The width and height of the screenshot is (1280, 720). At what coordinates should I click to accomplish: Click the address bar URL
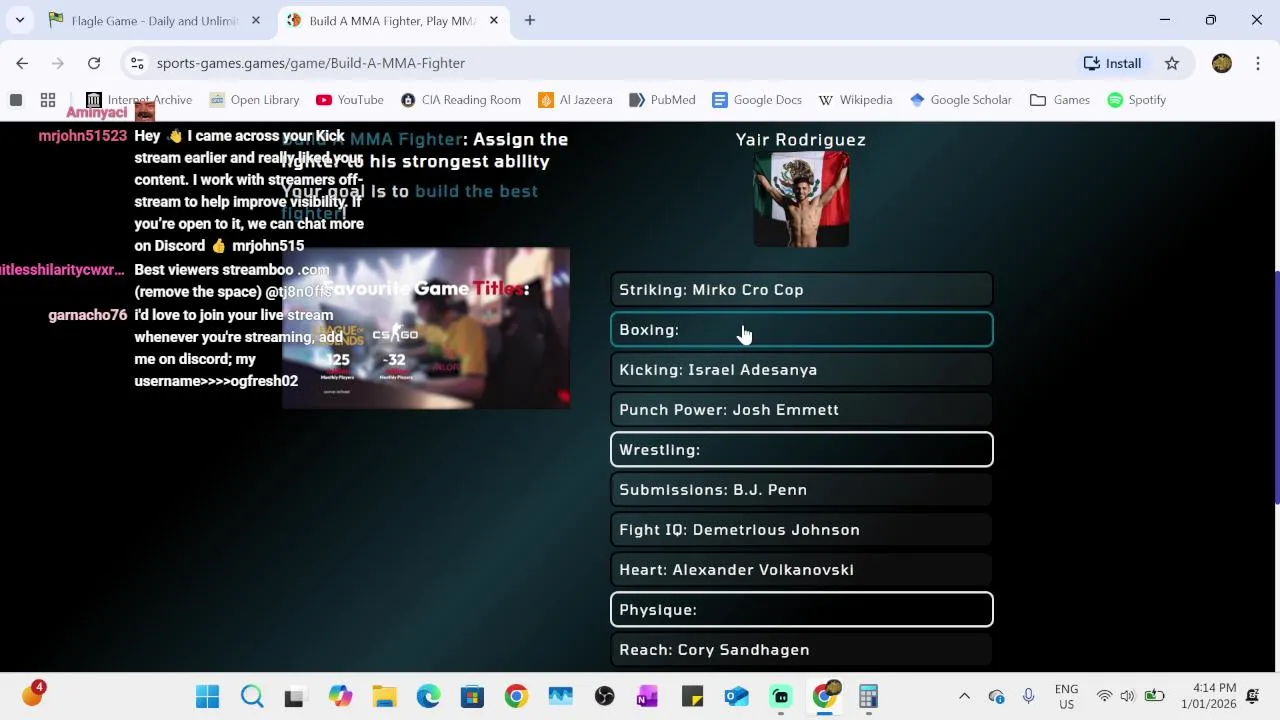coord(311,63)
